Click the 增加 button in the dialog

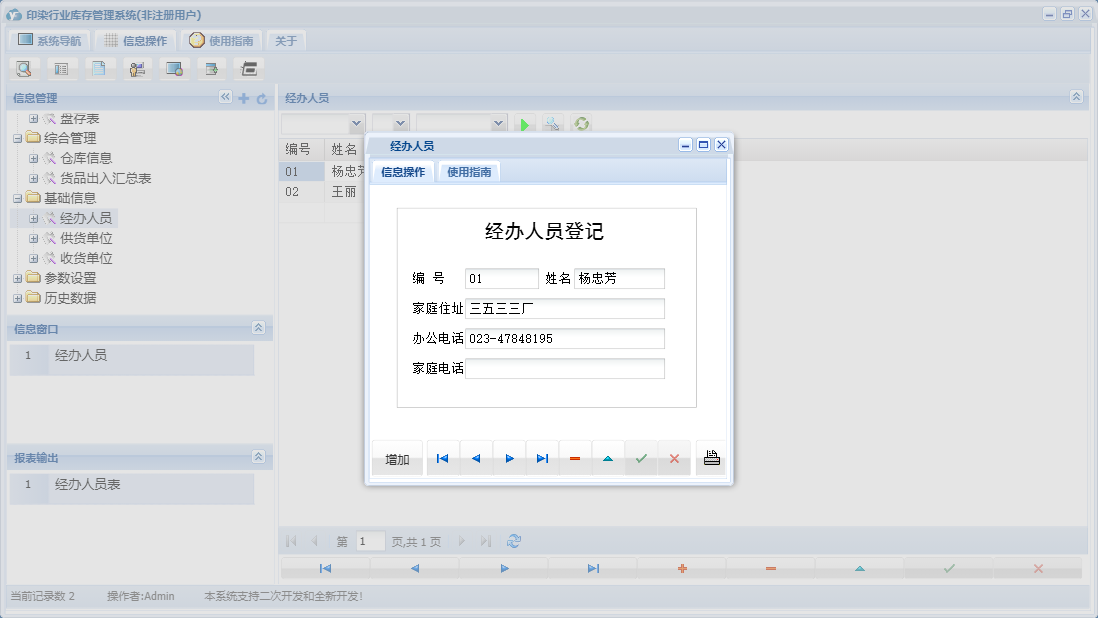tap(397, 457)
